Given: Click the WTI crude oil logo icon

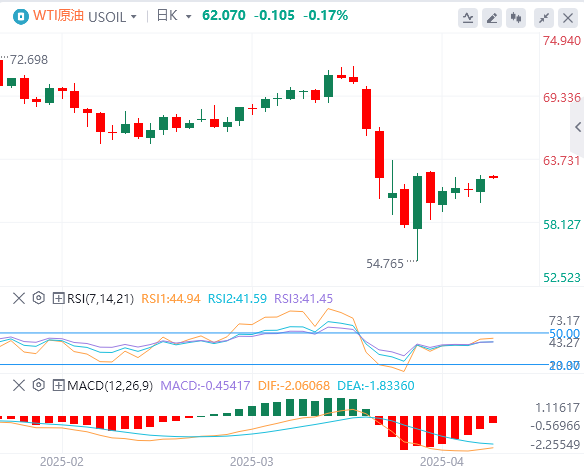Looking at the screenshot, I should (x=21, y=17).
